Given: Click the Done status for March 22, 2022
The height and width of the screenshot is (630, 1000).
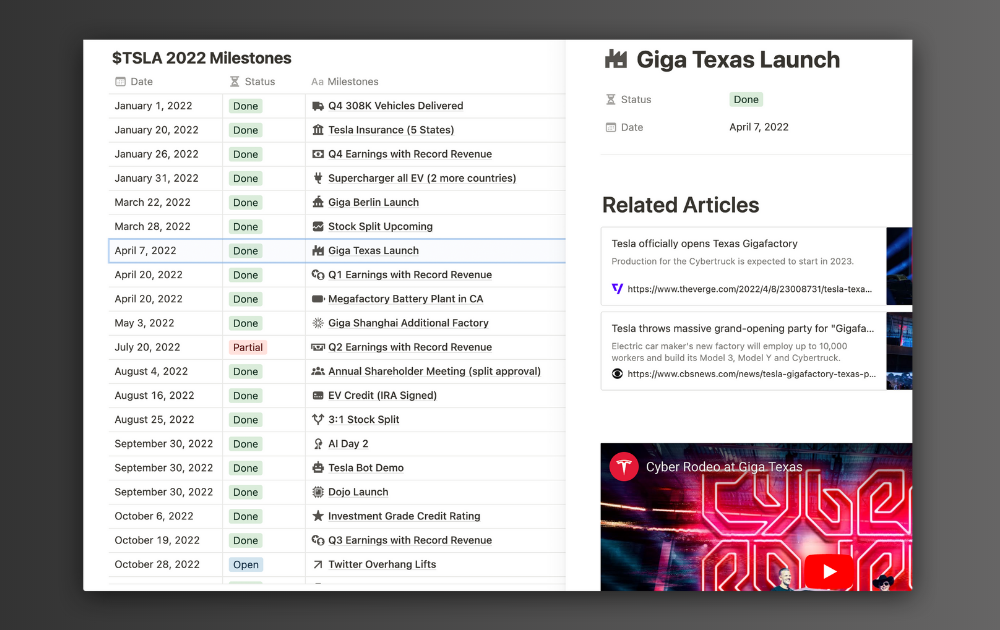Looking at the screenshot, I should [245, 203].
